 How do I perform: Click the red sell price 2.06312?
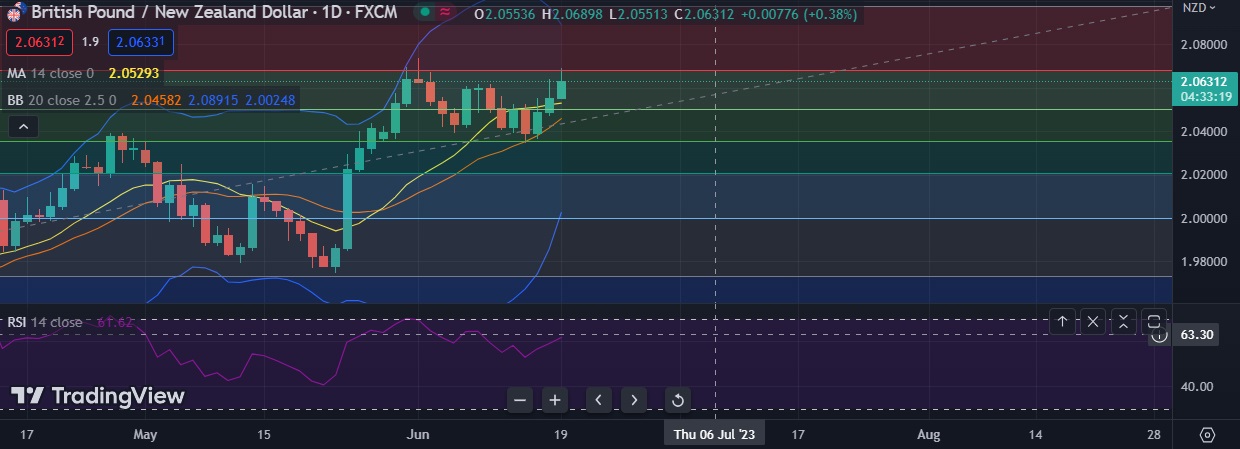[x=39, y=42]
